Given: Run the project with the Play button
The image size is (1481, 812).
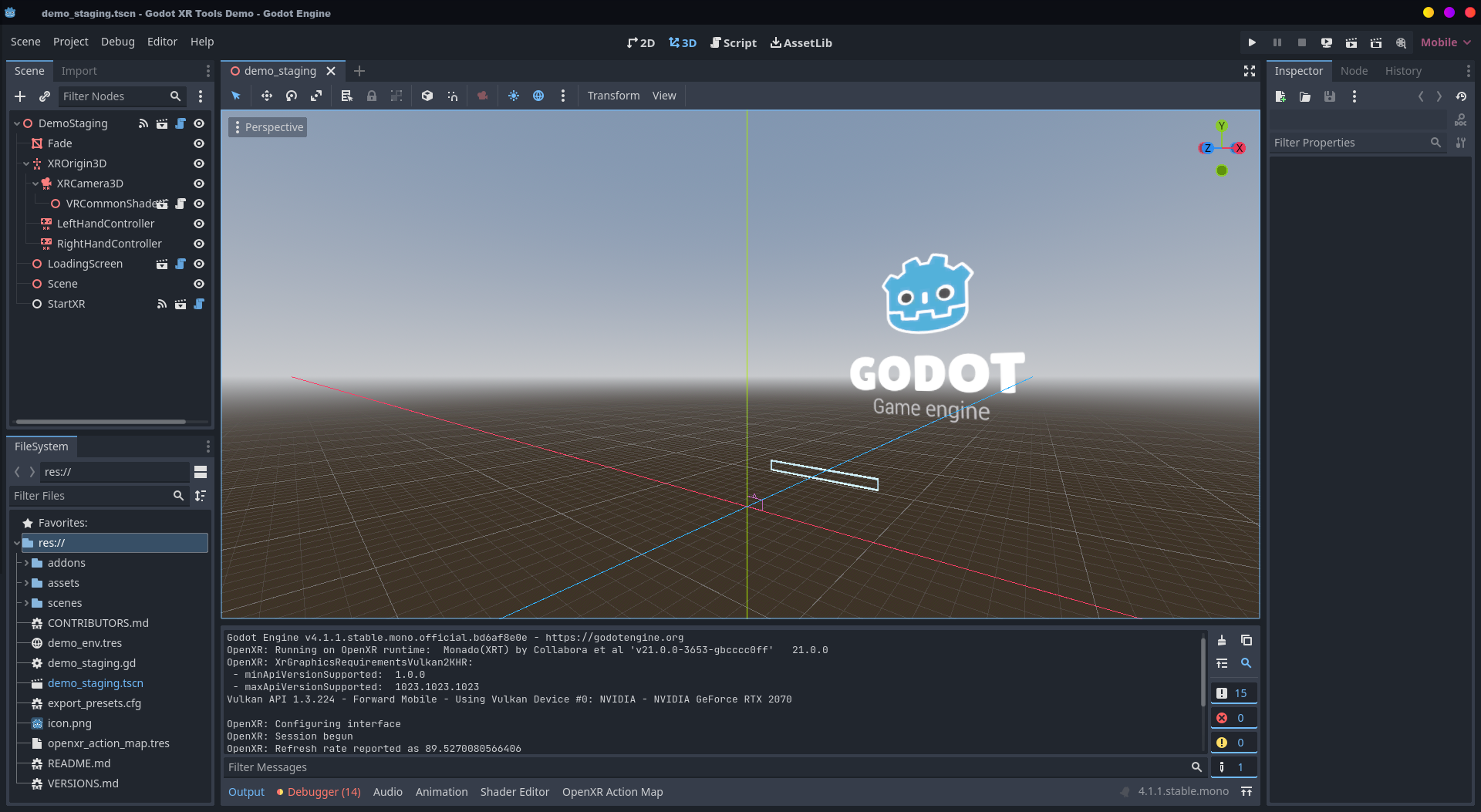Looking at the screenshot, I should click(1252, 42).
